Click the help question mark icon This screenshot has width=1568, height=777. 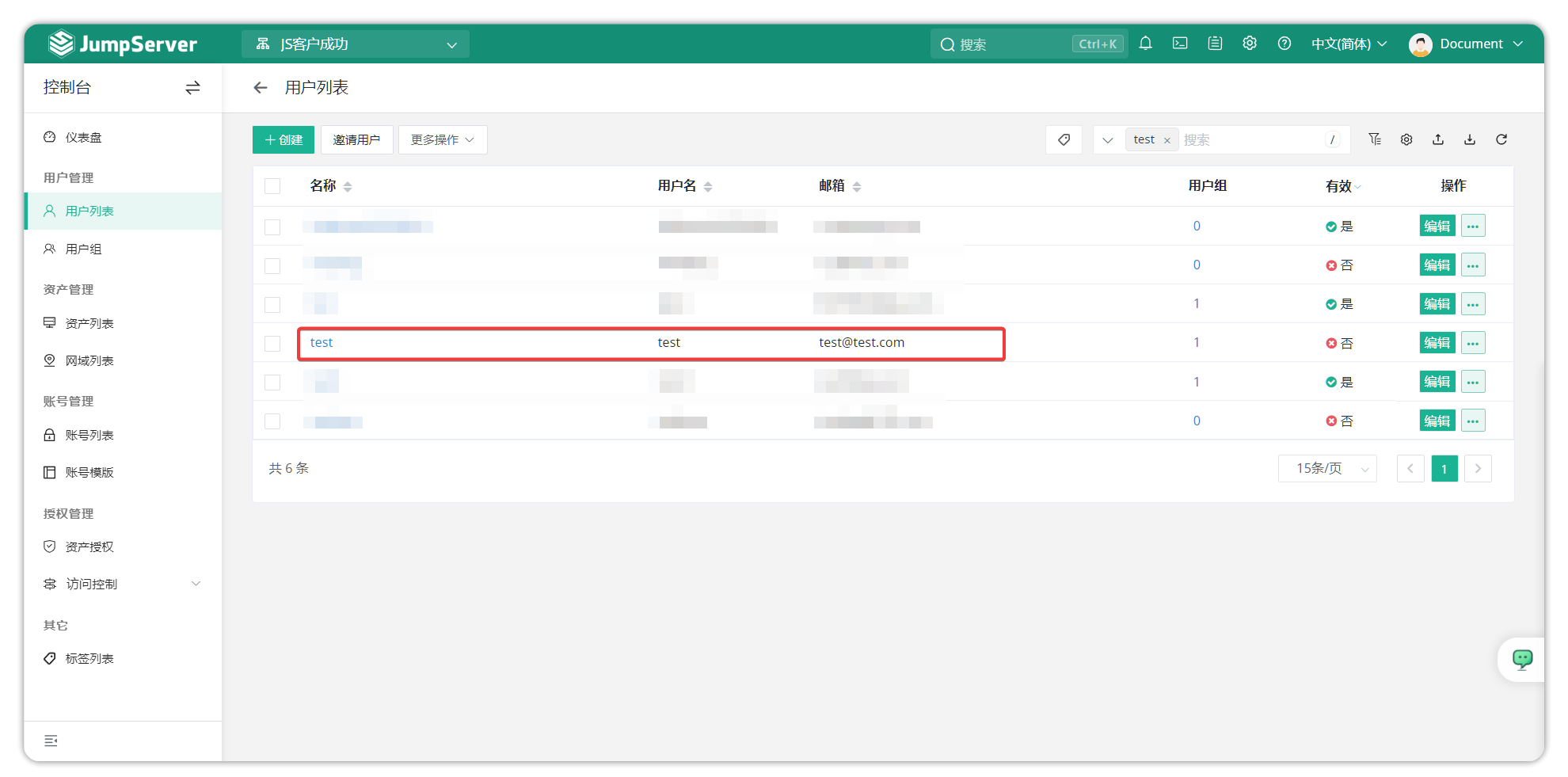1284,44
